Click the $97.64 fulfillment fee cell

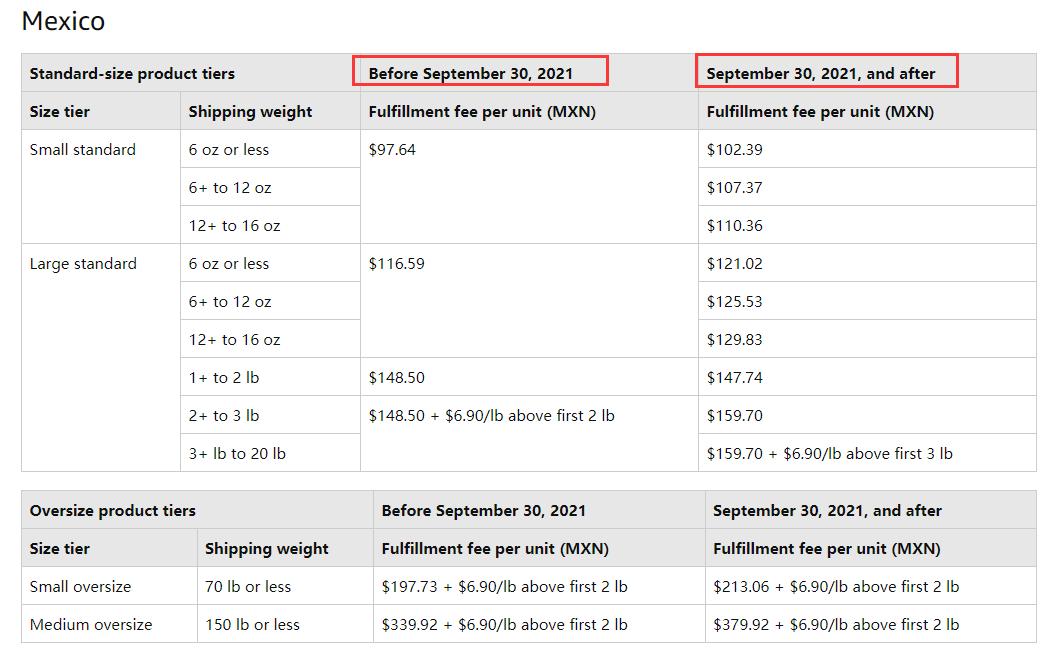[x=392, y=150]
